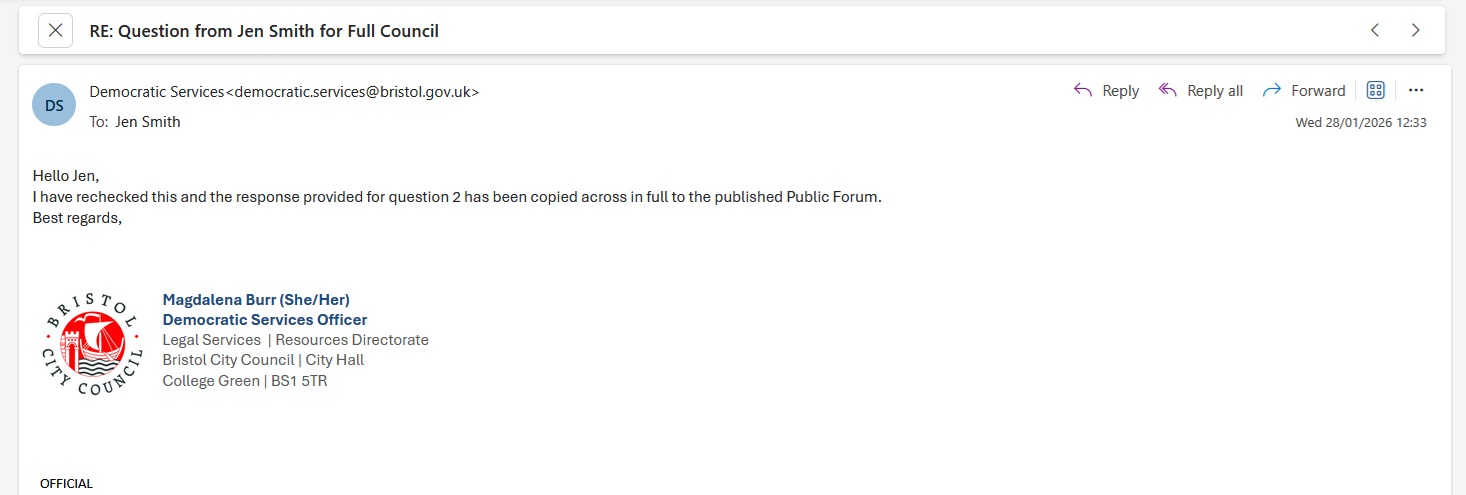The width and height of the screenshot is (1466, 495).
Task: Go to the previous message using left chevron
Action: click(1375, 30)
